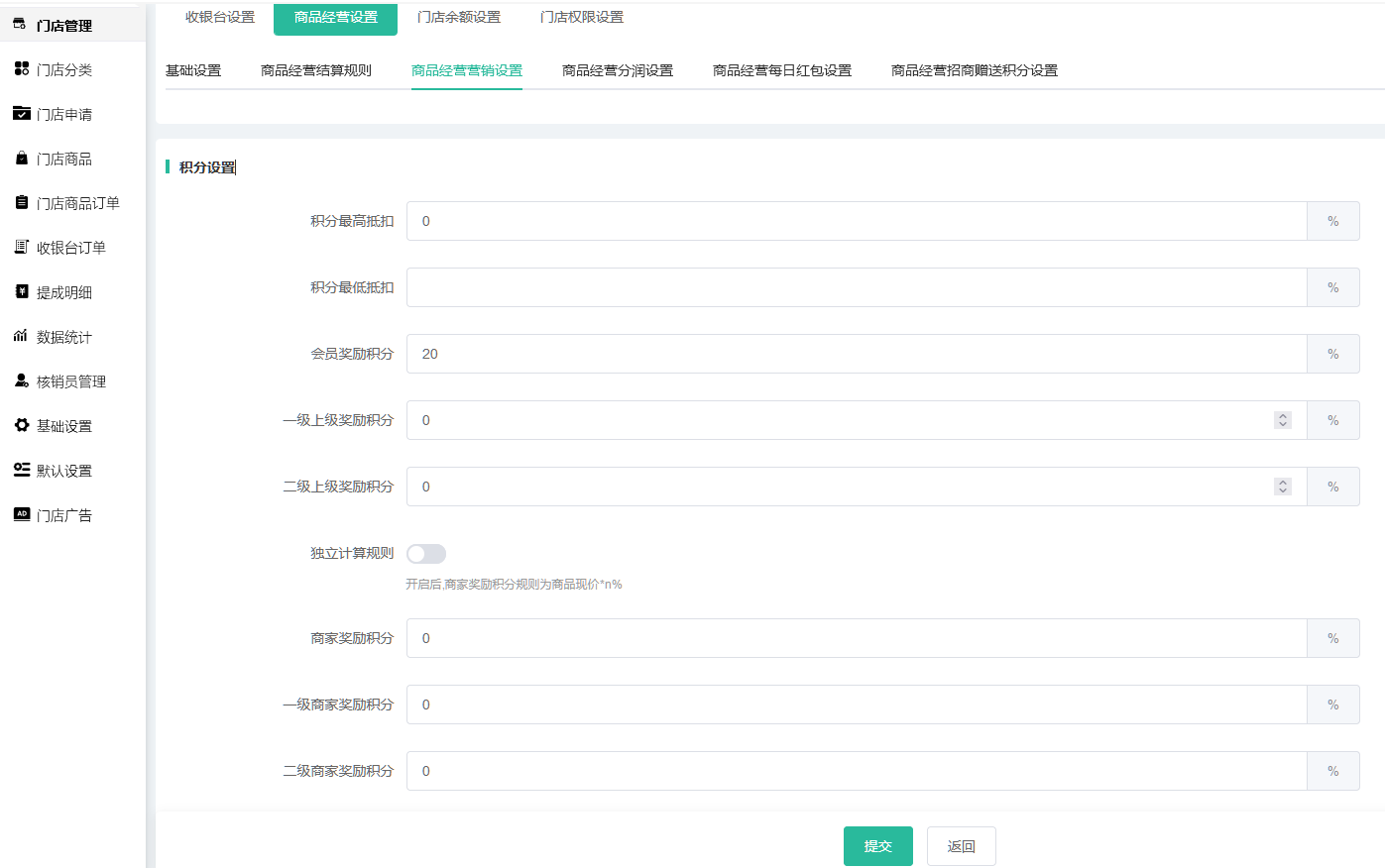
Task: Click the spinner on 一级上级奖励积分 field
Action: point(1283,420)
